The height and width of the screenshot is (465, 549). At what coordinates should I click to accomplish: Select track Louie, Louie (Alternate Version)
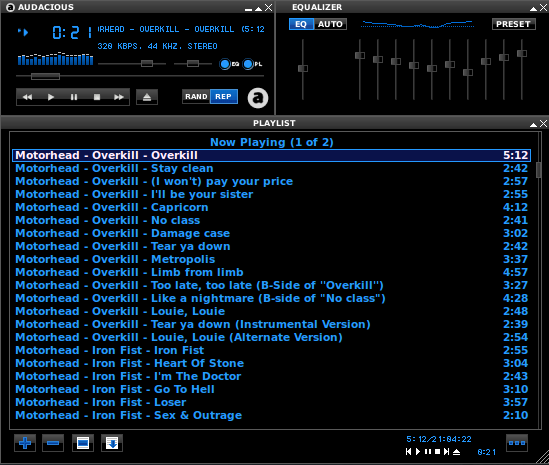tap(271, 337)
